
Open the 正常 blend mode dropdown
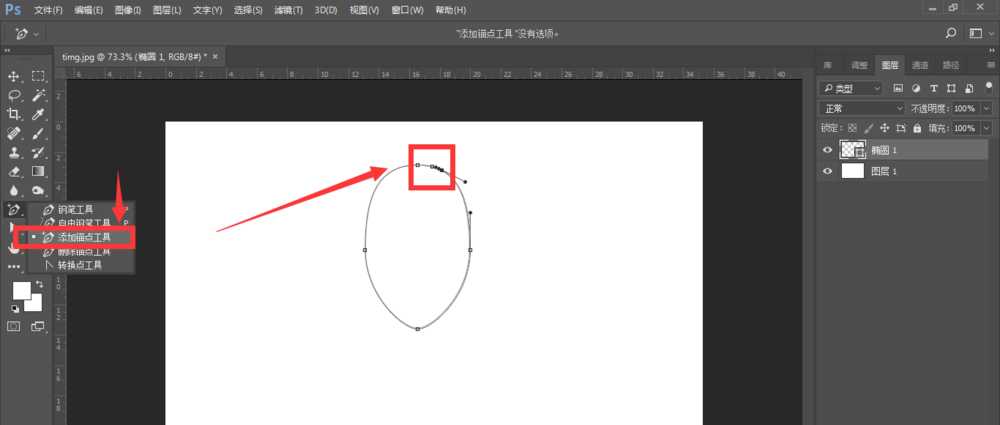[860, 108]
